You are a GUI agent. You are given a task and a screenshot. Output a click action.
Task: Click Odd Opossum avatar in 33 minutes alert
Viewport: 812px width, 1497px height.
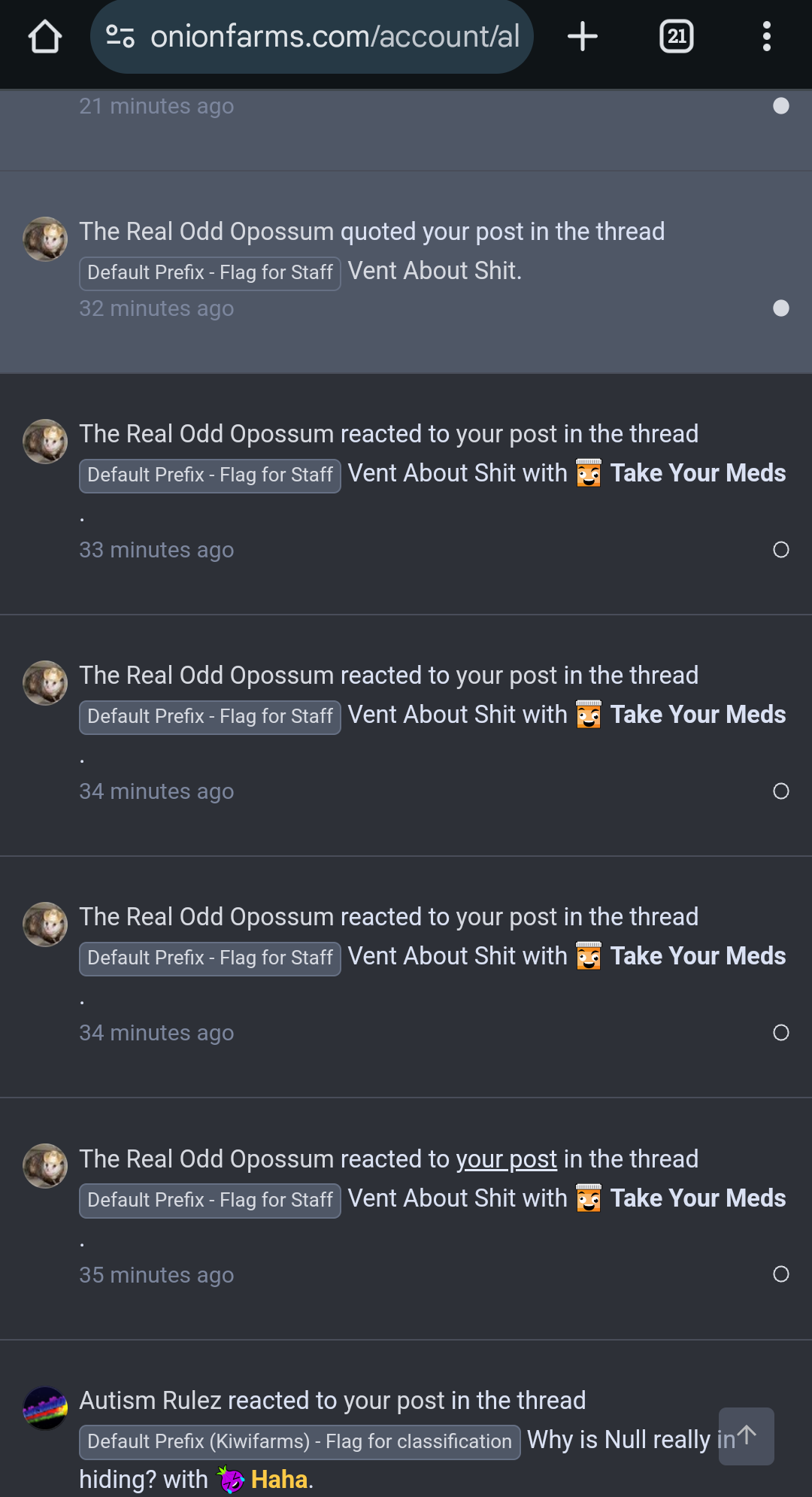pos(45,442)
